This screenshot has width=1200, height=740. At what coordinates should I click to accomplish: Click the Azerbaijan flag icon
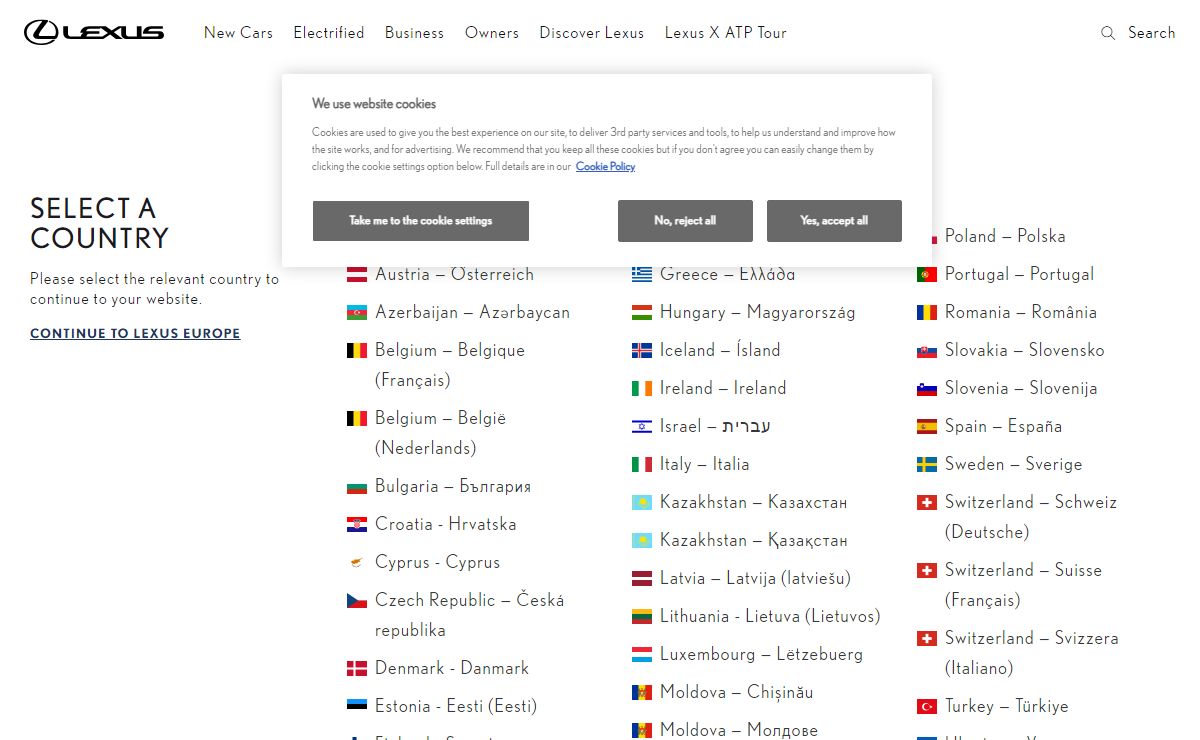point(357,312)
